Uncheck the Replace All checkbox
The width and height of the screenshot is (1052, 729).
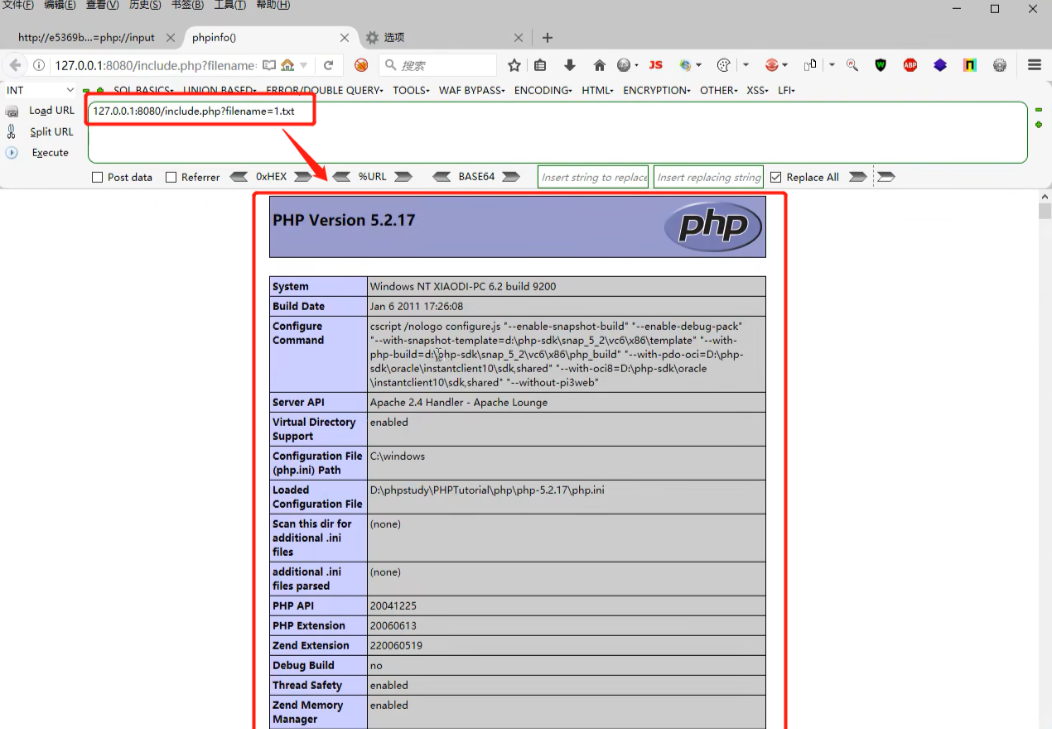(x=776, y=177)
